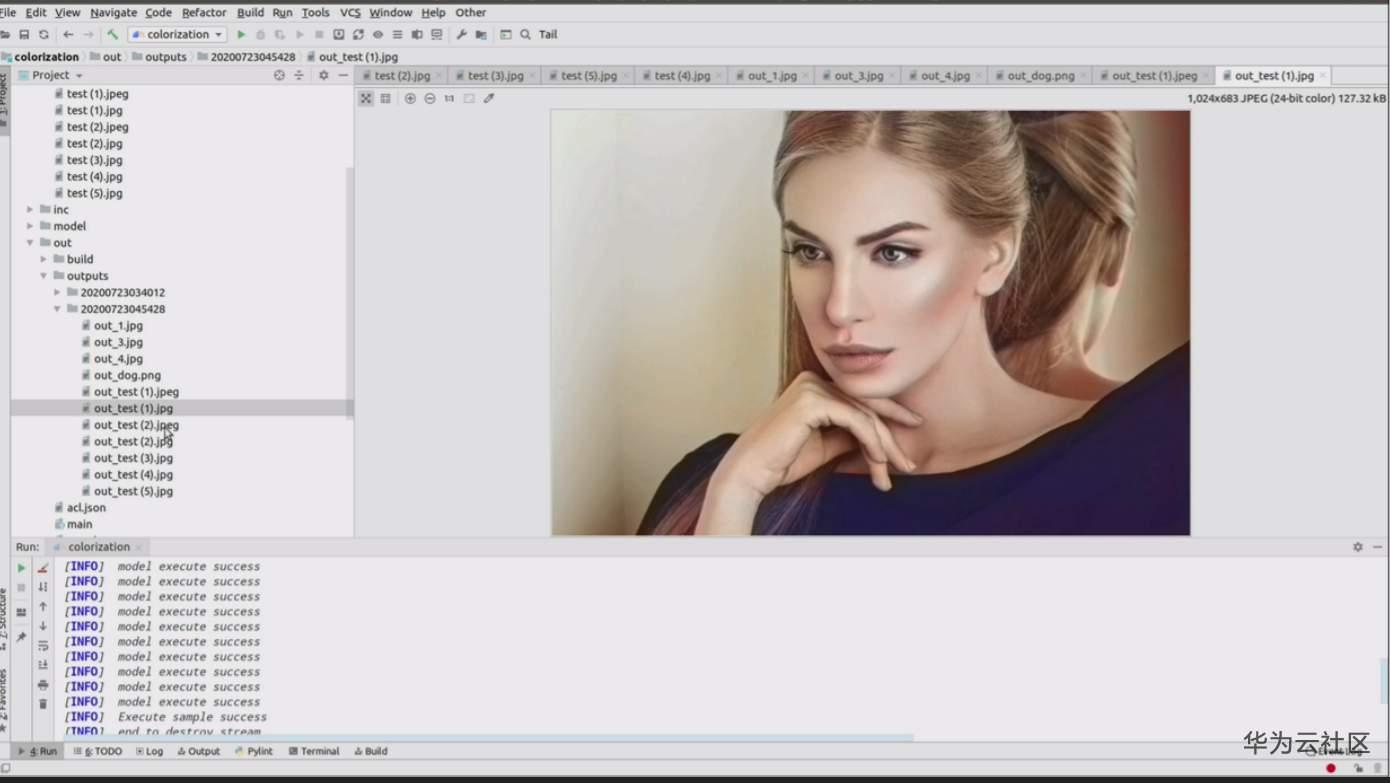Viewport: 1390px width, 783px height.
Task: Collapse the outputs folder in the project tree
Action: (44, 275)
